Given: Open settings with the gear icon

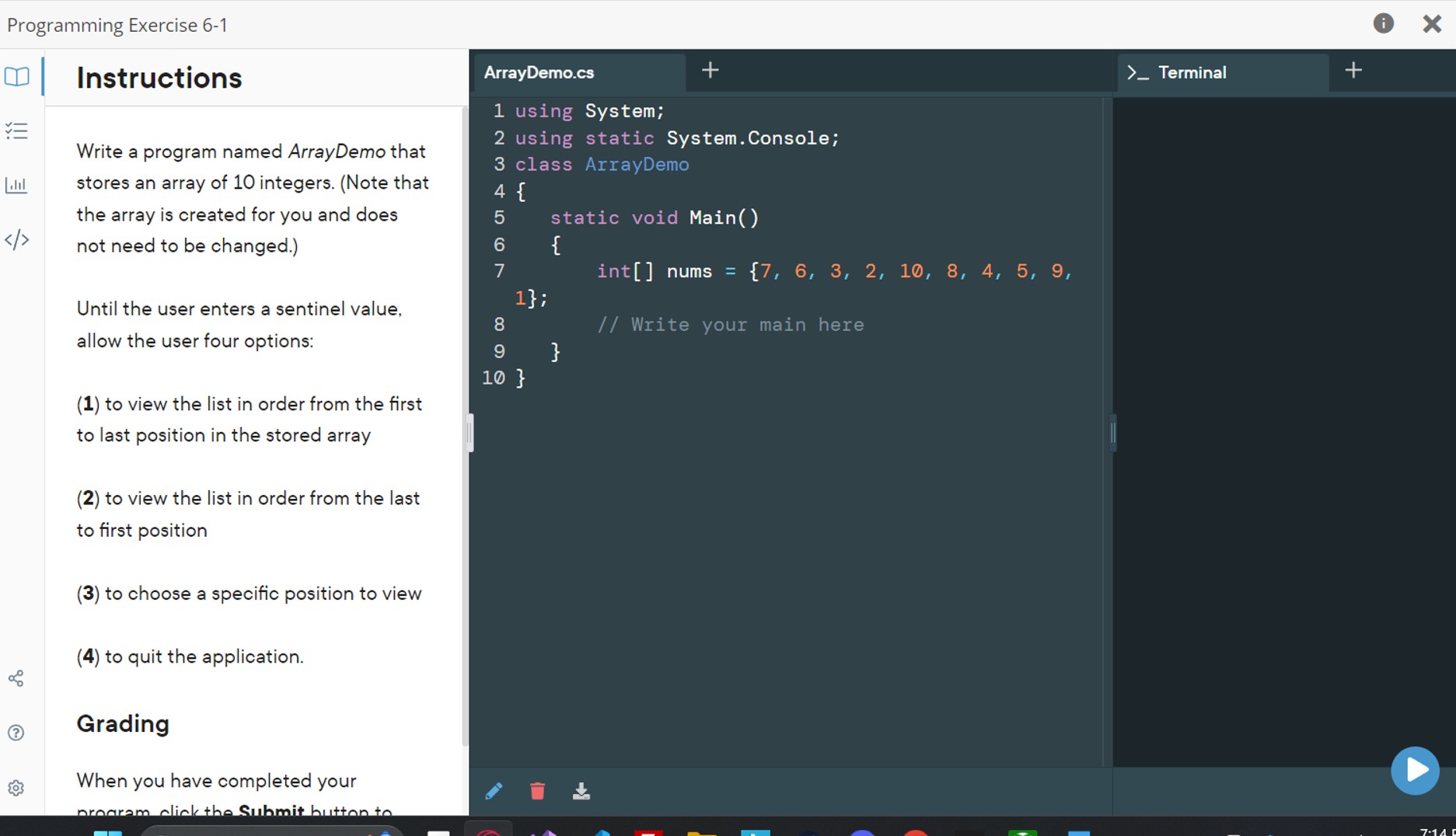Looking at the screenshot, I should coord(16,788).
